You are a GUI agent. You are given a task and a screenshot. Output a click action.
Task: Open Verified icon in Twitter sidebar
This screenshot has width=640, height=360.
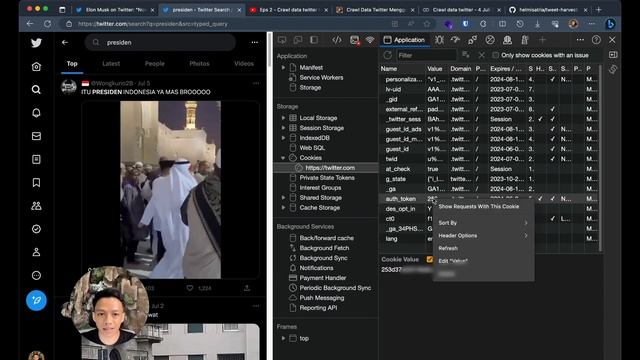coord(36,229)
